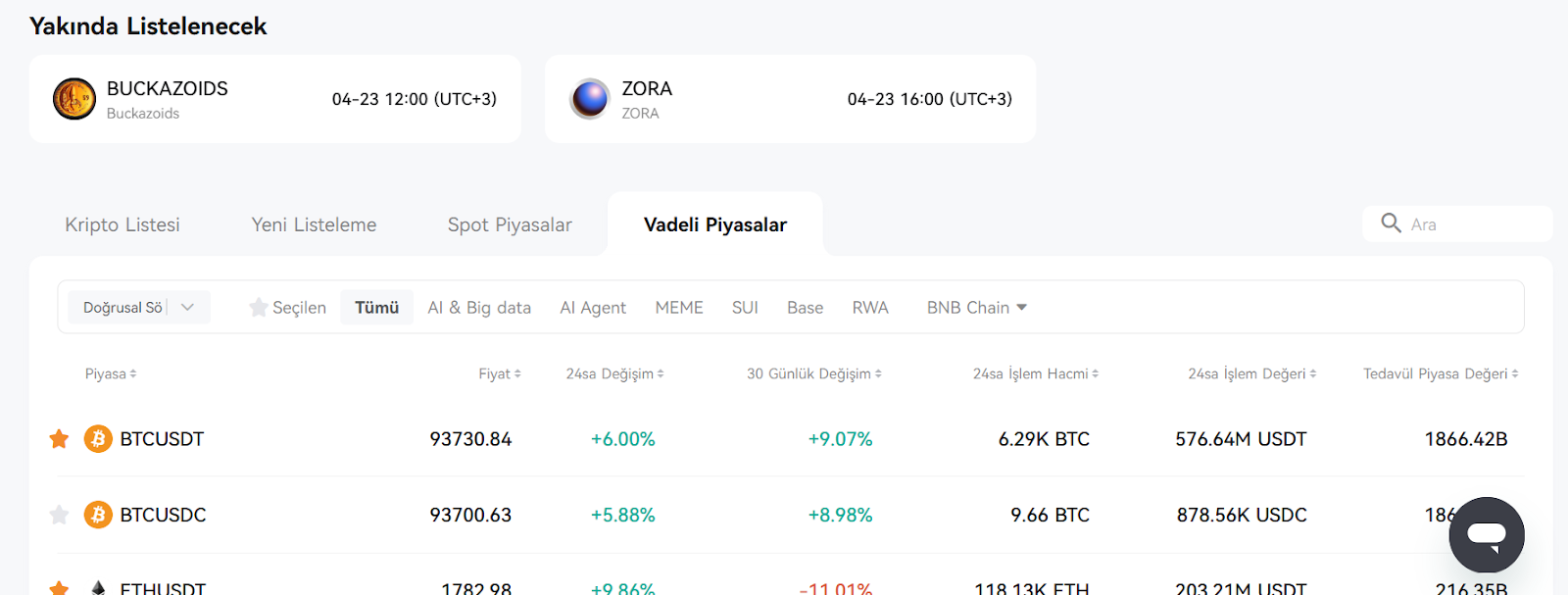Favorite BTCUSDC with the gray star
This screenshot has width=1568, height=595.
[59, 515]
